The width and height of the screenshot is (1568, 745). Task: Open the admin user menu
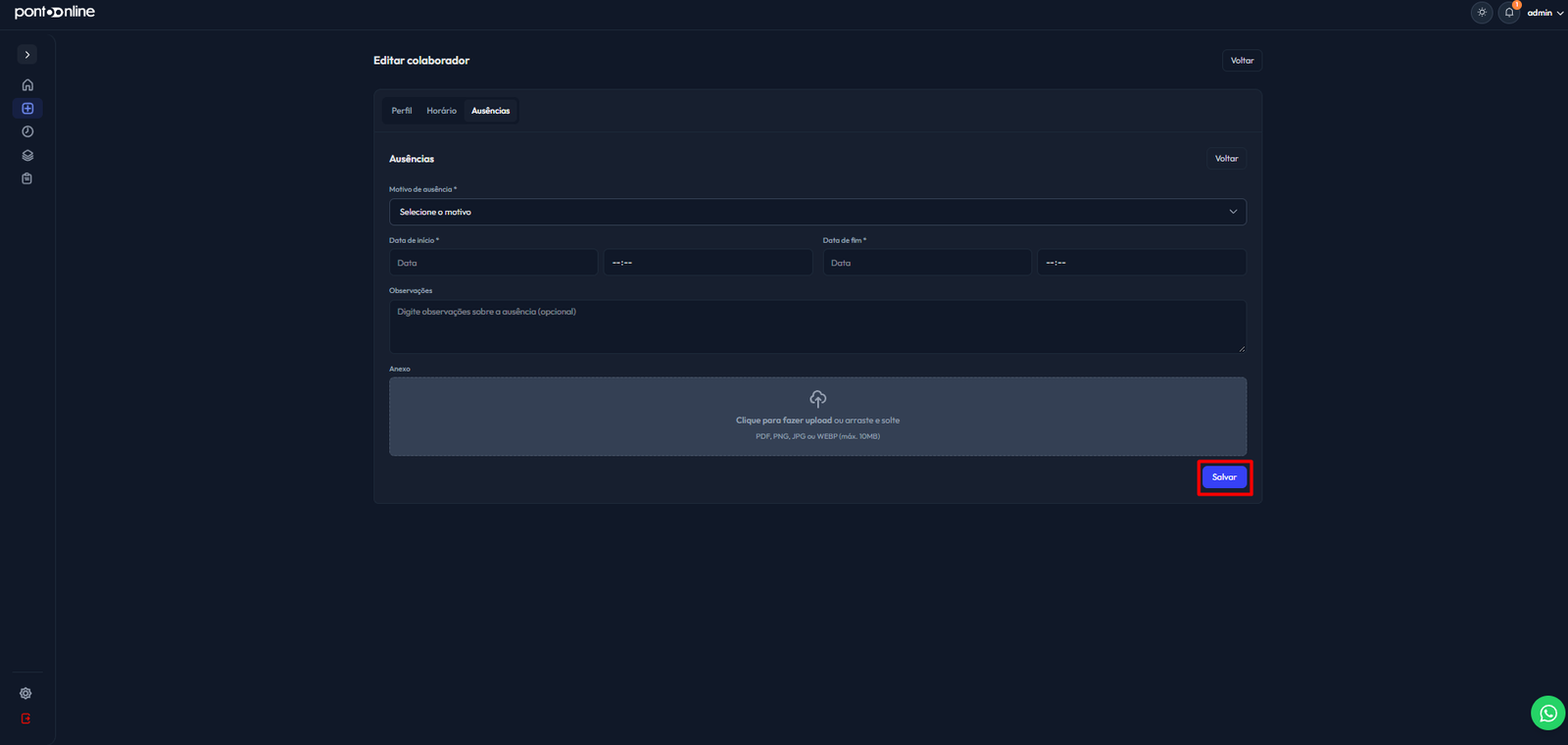point(1545,13)
